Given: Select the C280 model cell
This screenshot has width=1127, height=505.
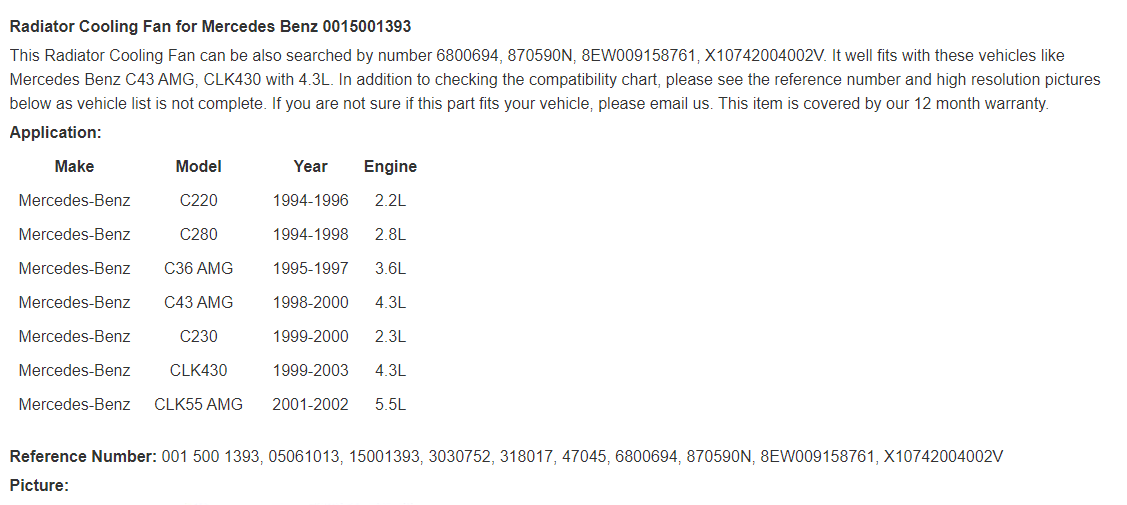Looking at the screenshot, I should 198,234.
